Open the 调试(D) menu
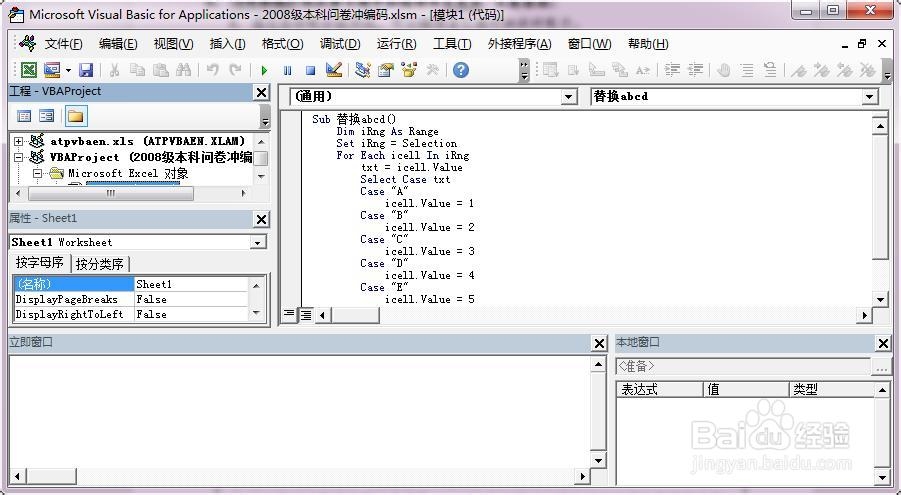 click(340, 44)
